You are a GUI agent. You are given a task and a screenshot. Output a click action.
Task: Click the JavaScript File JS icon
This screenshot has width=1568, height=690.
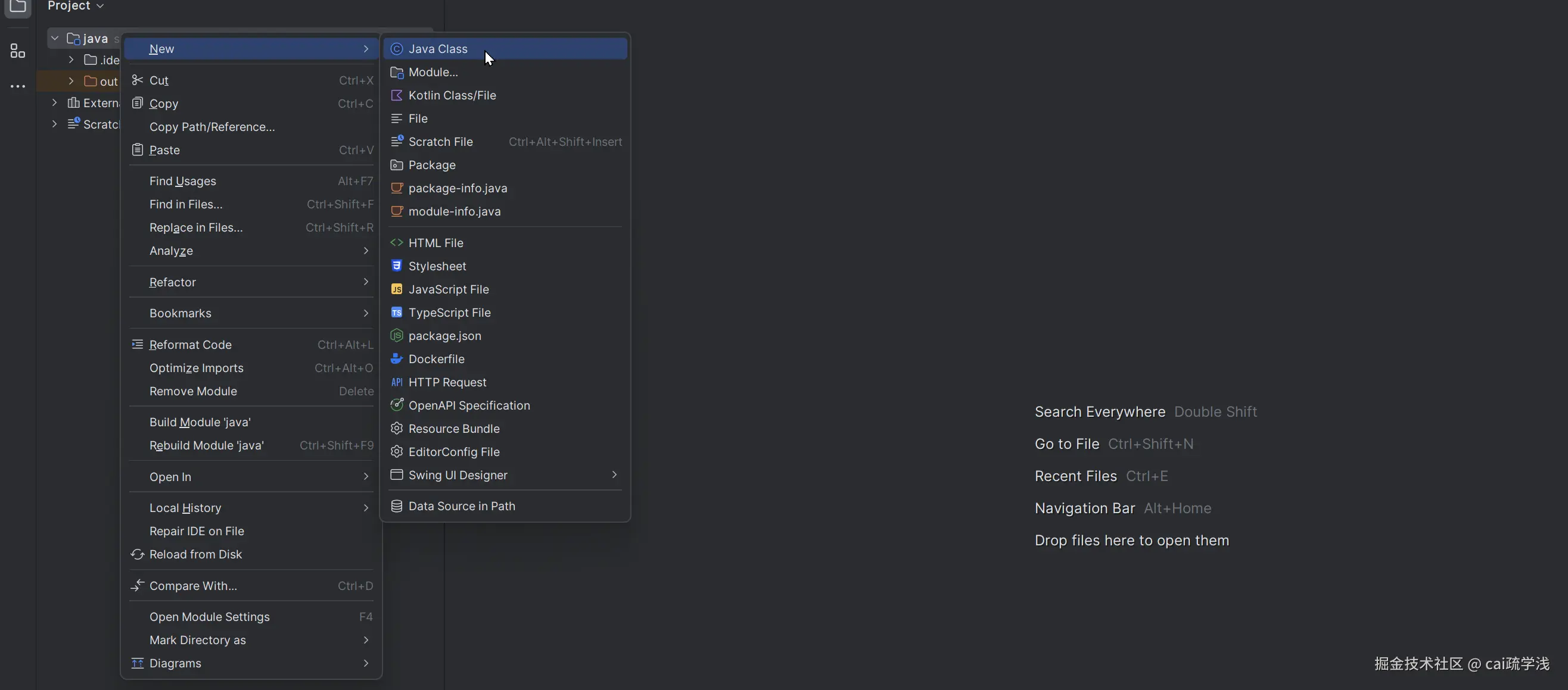(x=396, y=289)
